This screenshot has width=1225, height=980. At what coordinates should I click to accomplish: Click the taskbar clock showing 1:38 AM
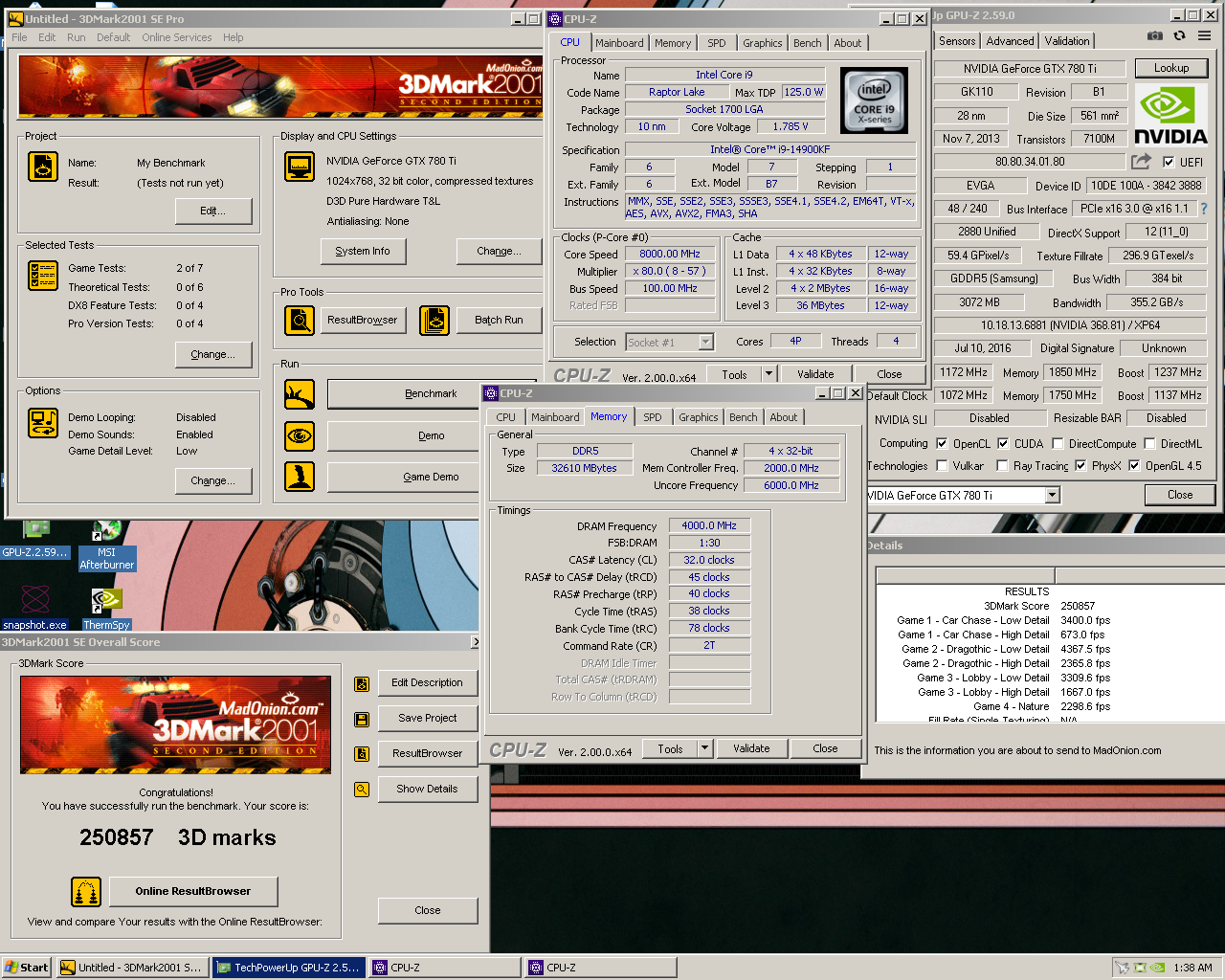tap(1192, 968)
